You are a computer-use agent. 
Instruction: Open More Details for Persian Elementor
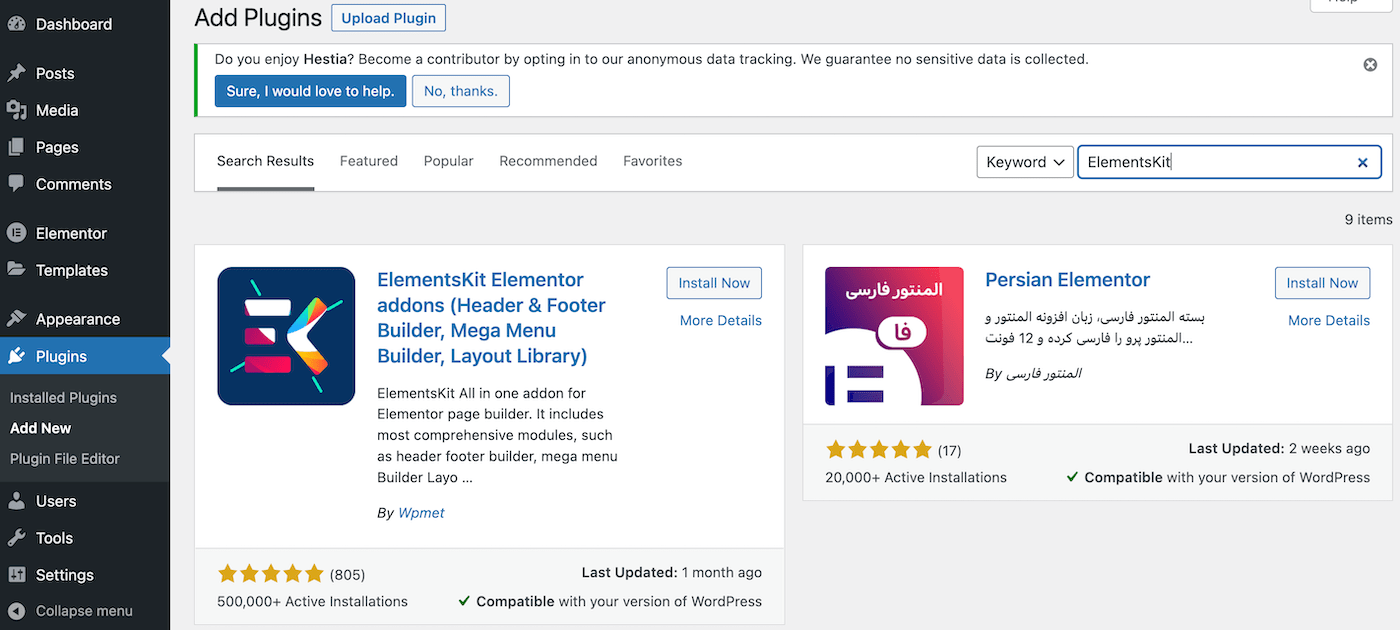tap(1329, 320)
